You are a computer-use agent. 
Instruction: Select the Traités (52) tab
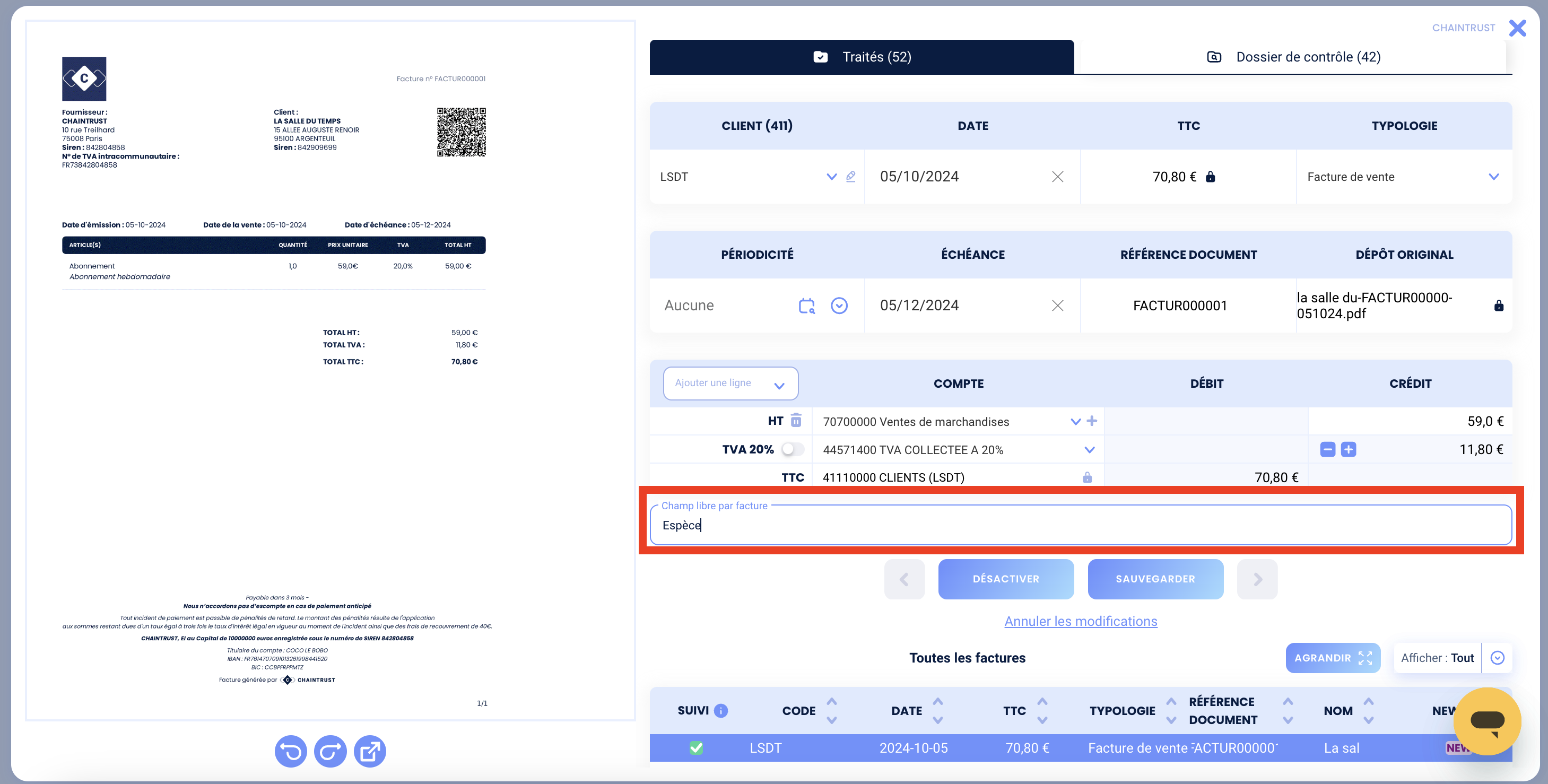pyautogui.click(x=862, y=57)
